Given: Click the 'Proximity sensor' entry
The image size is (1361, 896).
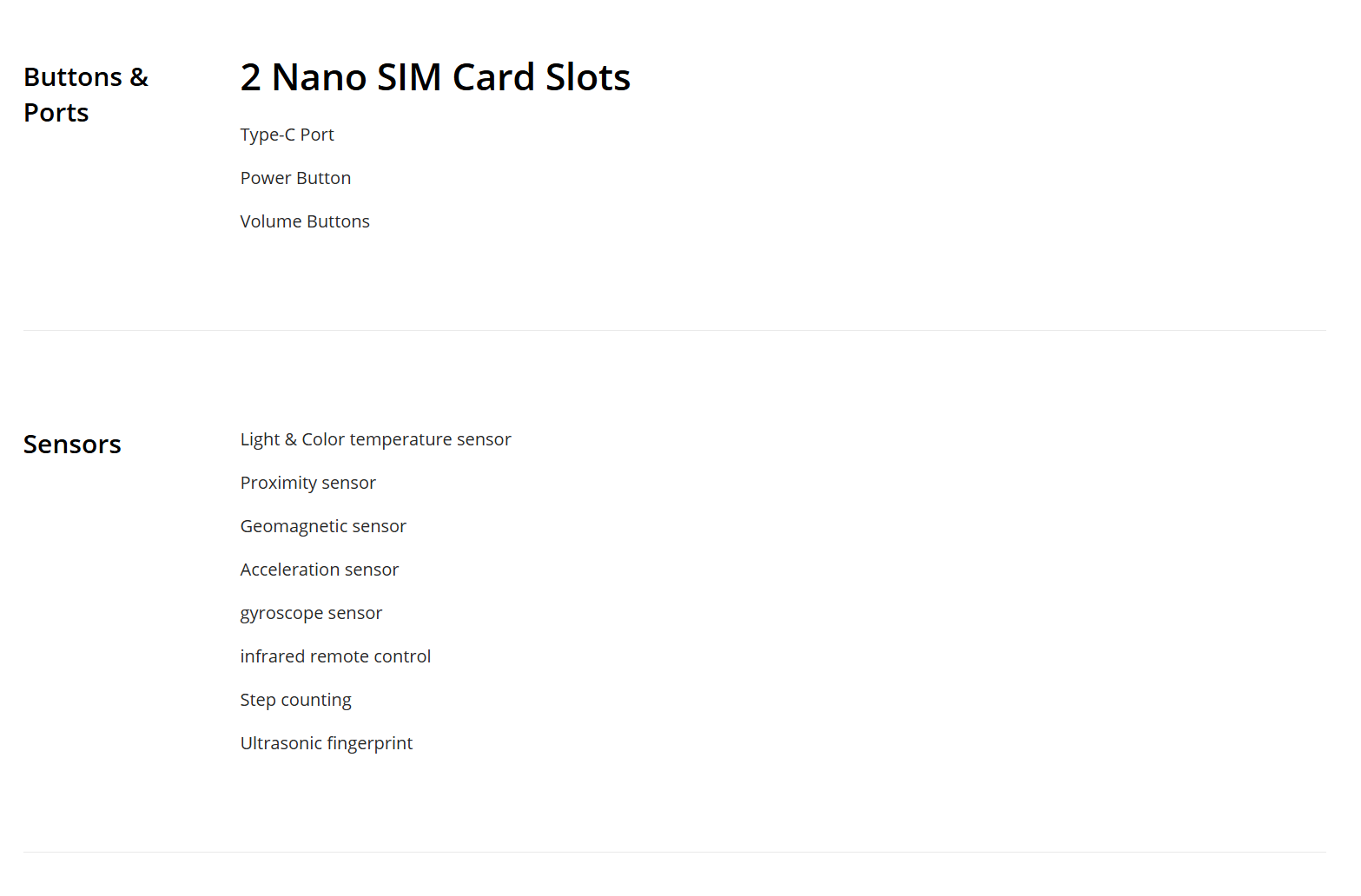Looking at the screenshot, I should 307,483.
